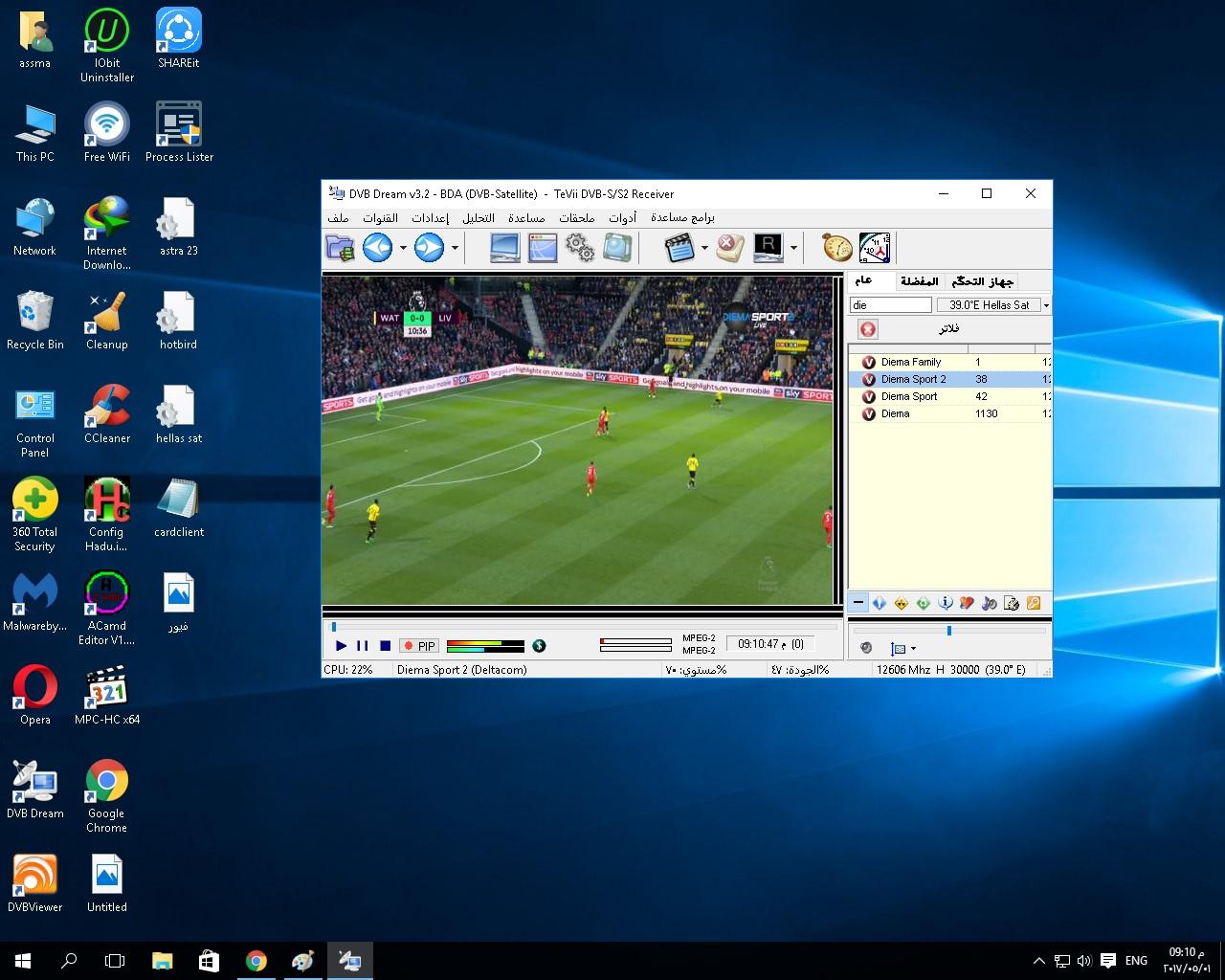
Task: Open the برامج مساعدة menu
Action: click(x=682, y=218)
